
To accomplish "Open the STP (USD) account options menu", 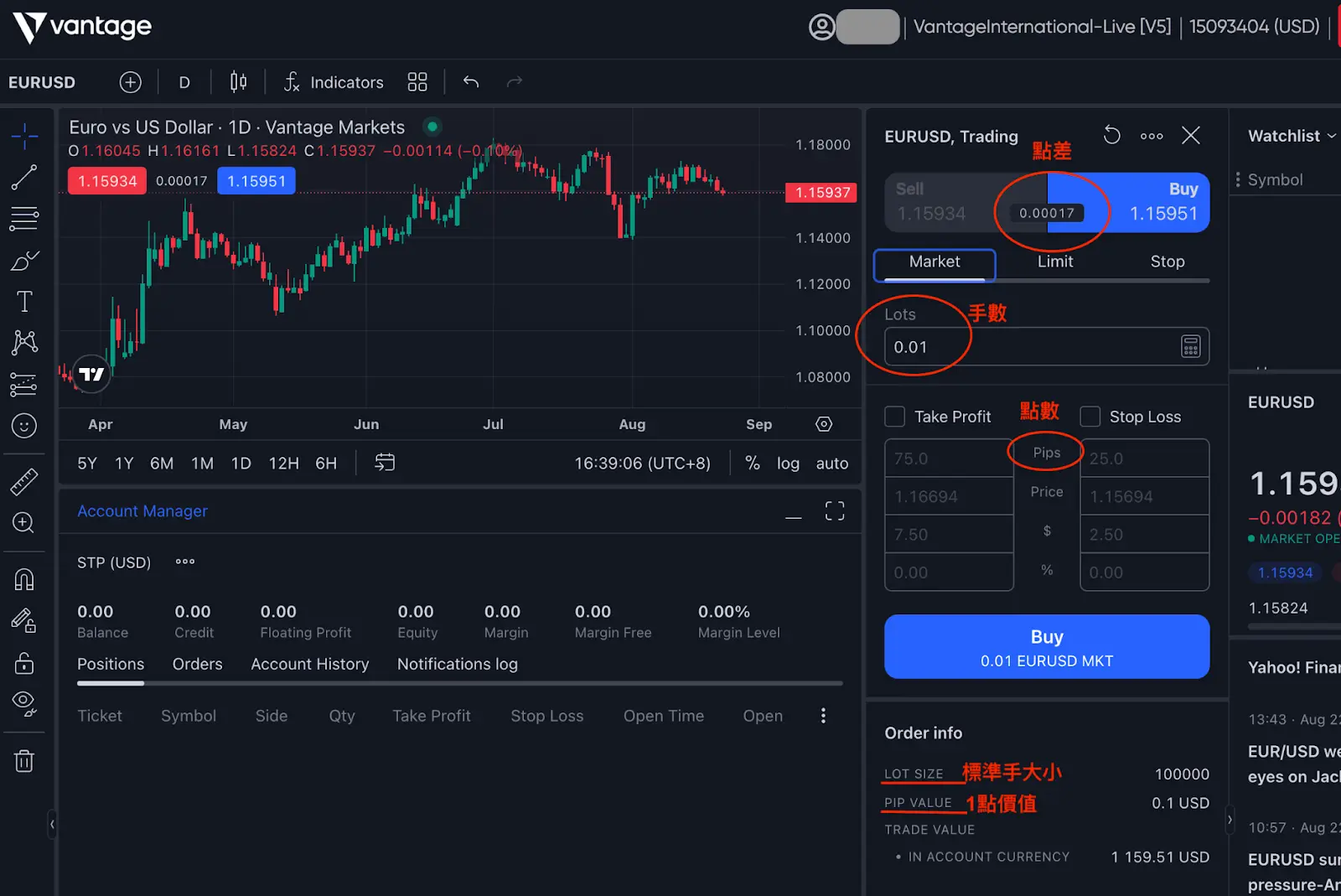I will (185, 562).
